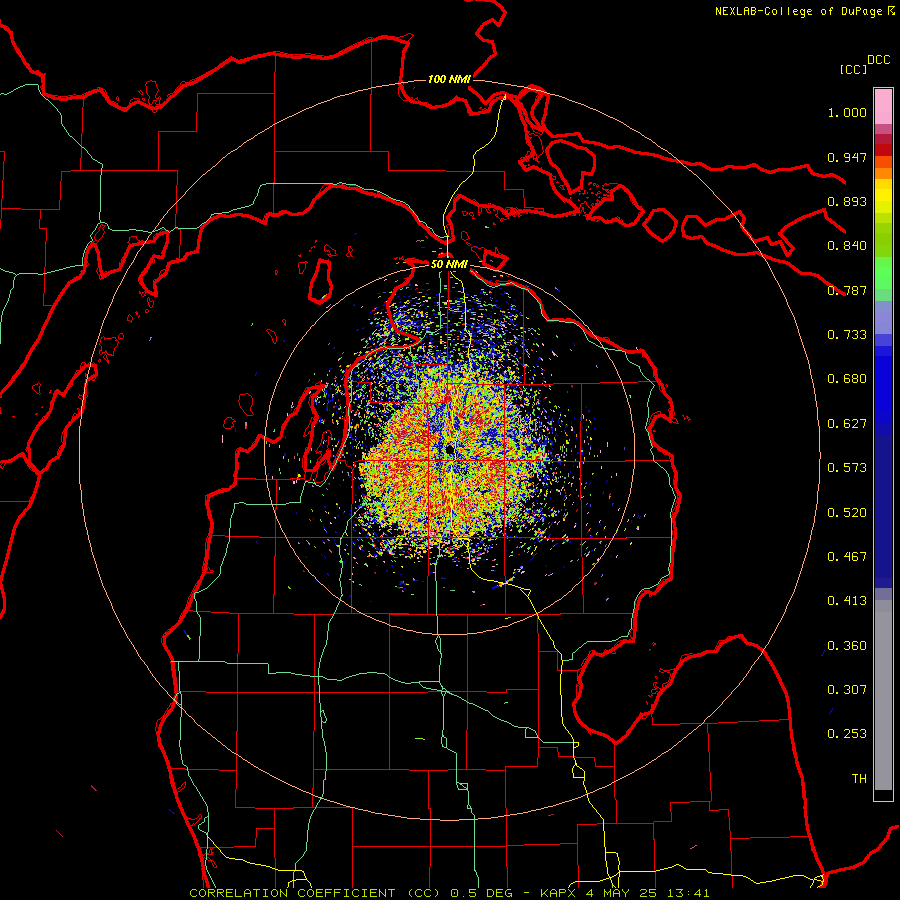The width and height of the screenshot is (900, 900).
Task: Click the 0.840 value on color scale
Action: [x=847, y=246]
